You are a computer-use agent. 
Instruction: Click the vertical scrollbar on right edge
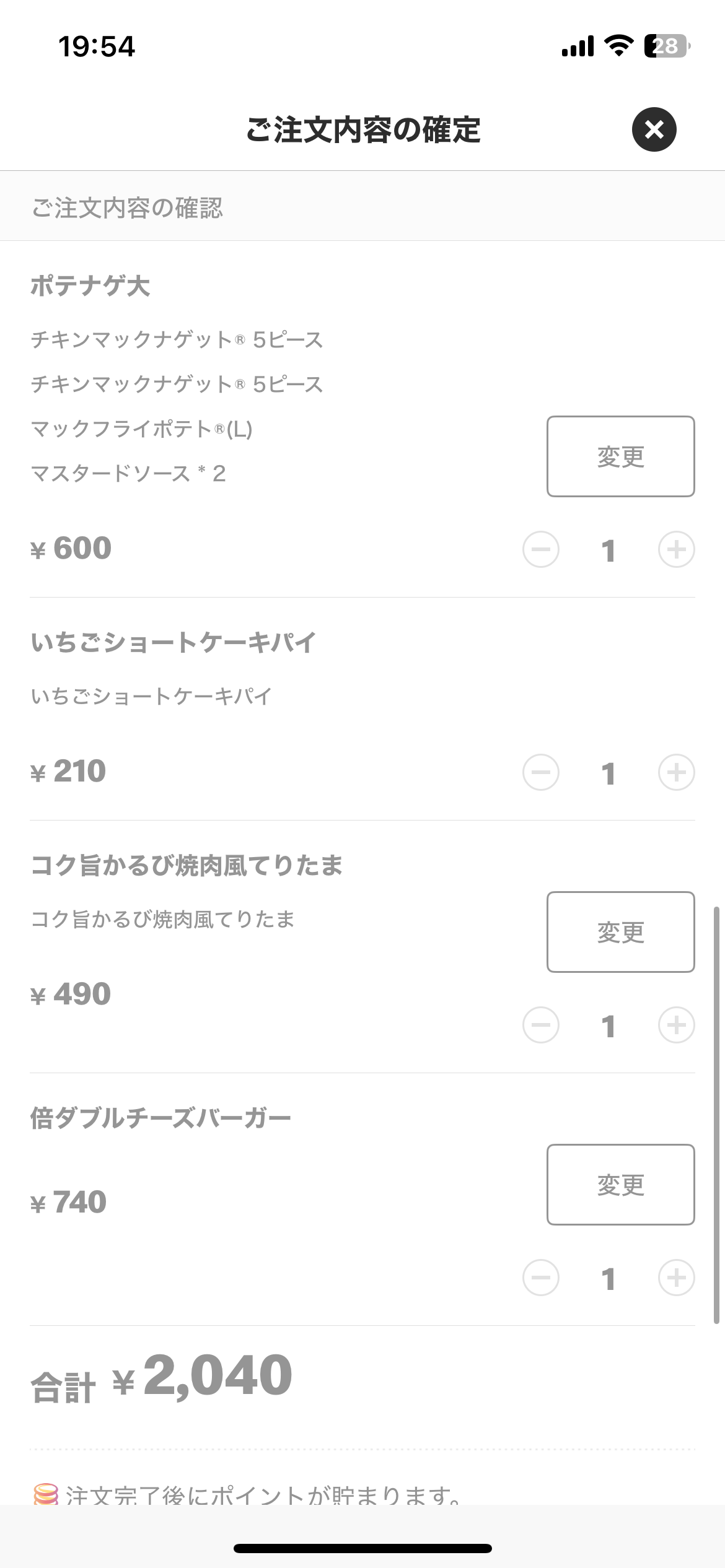pyautogui.click(x=716, y=1115)
